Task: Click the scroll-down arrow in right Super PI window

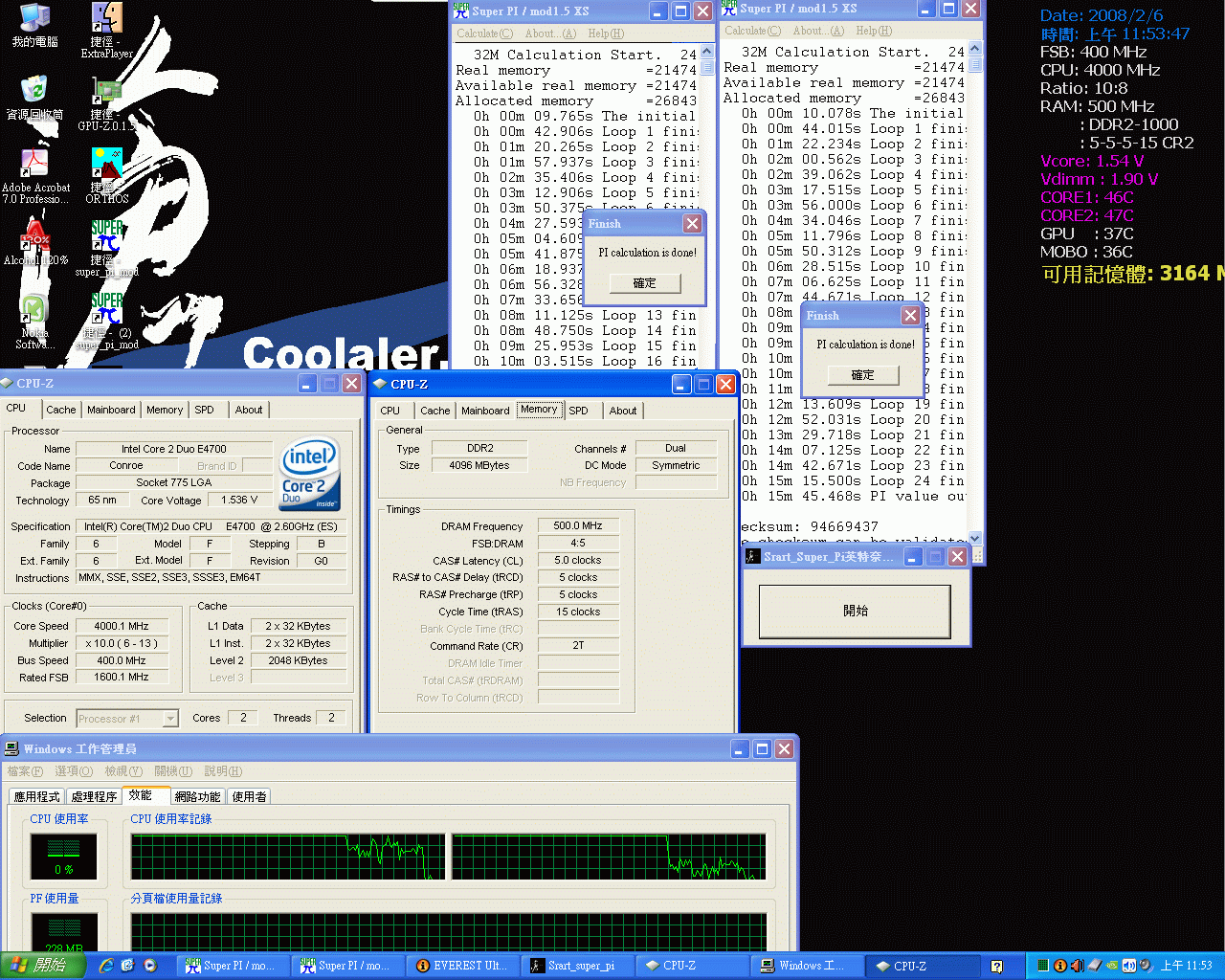Action: click(975, 539)
